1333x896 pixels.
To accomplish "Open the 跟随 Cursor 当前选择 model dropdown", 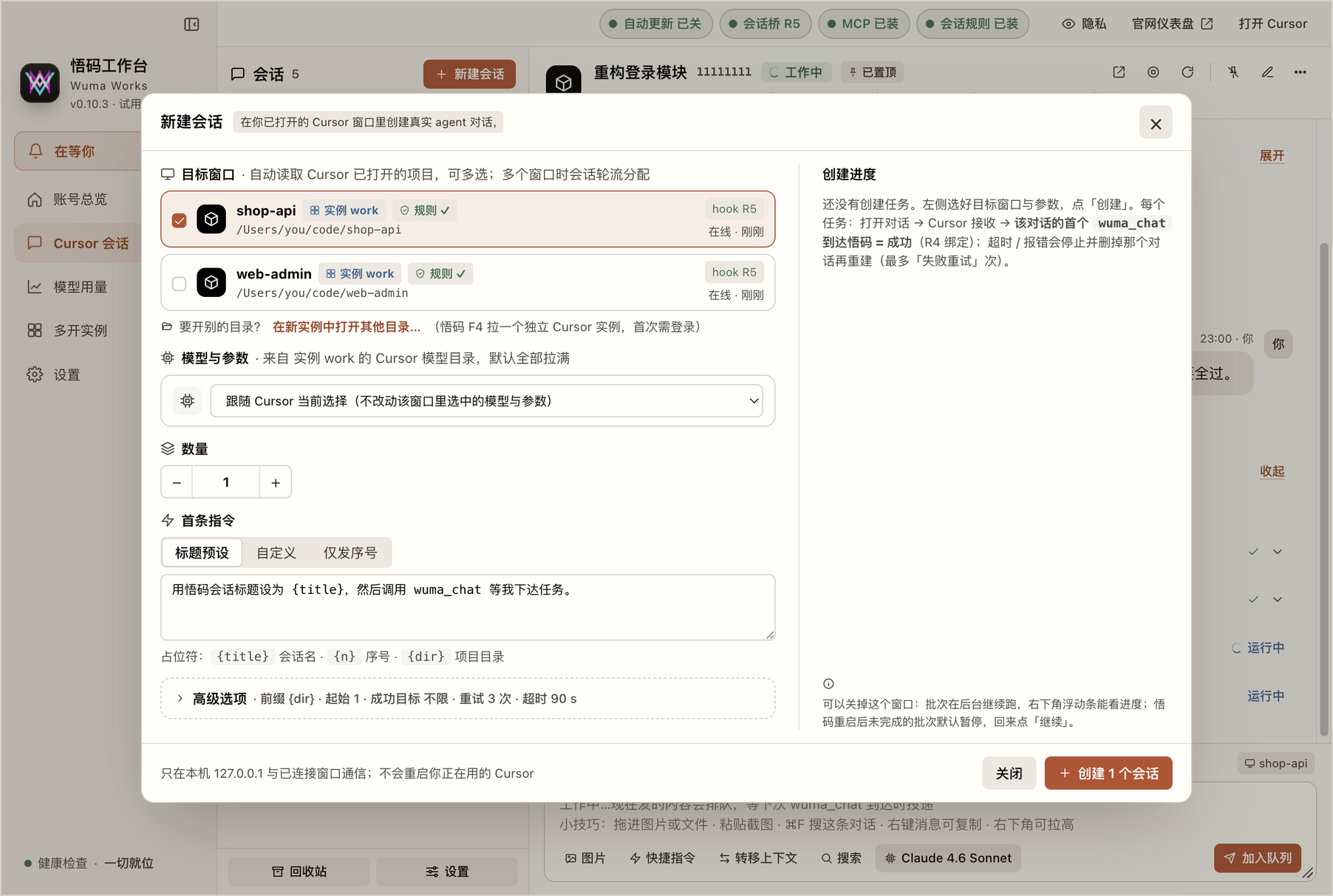I will [x=486, y=400].
